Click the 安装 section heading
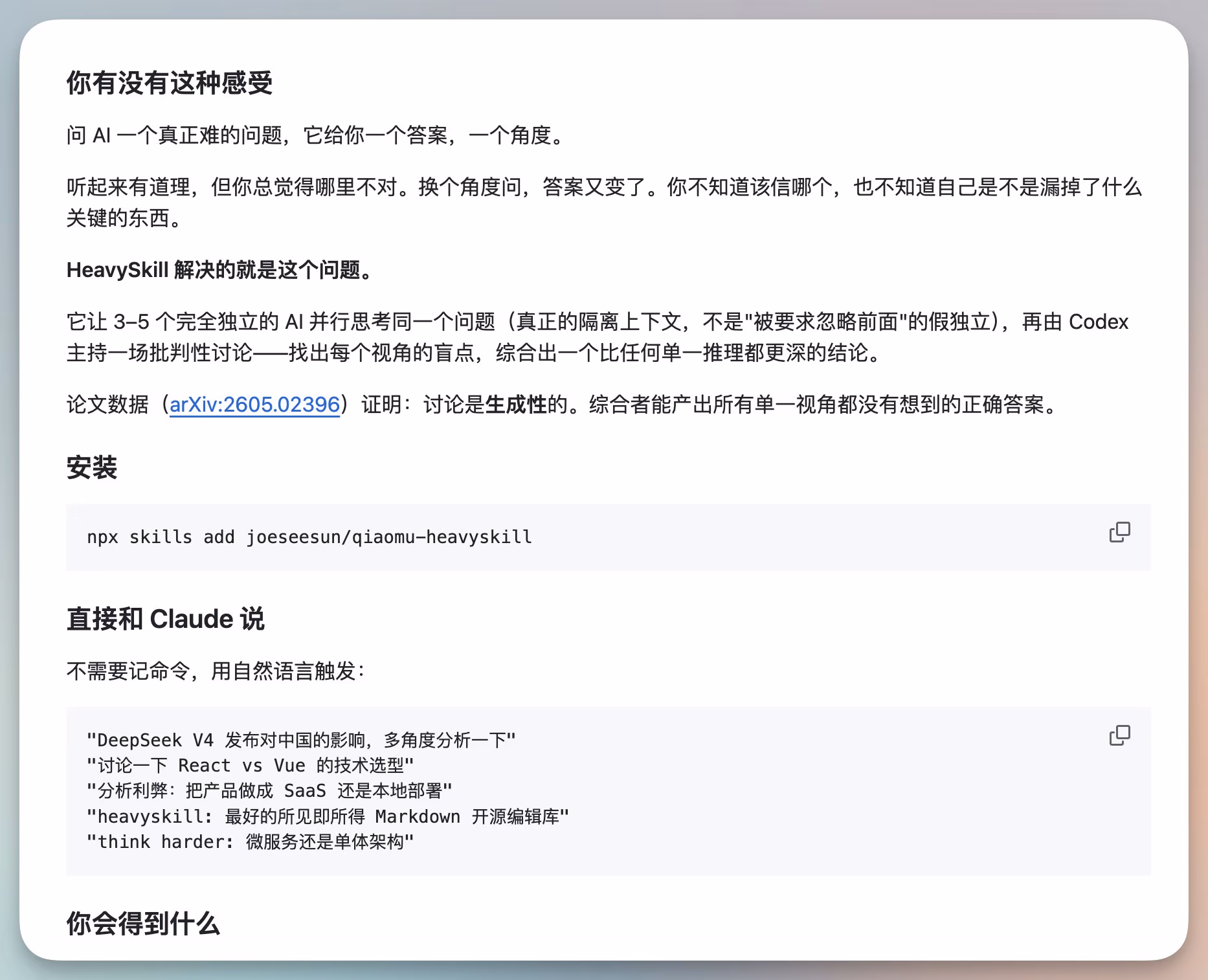Screen dimensions: 1208x980 coord(92,467)
